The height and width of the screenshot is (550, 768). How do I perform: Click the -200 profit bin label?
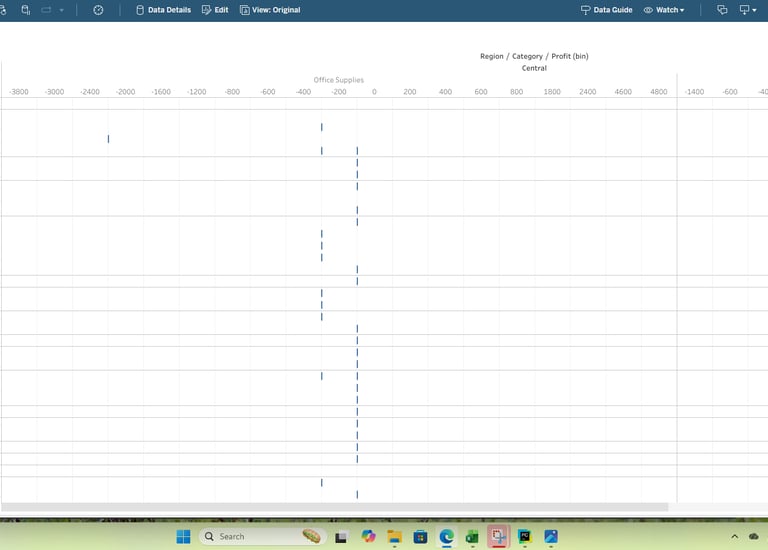pos(338,92)
